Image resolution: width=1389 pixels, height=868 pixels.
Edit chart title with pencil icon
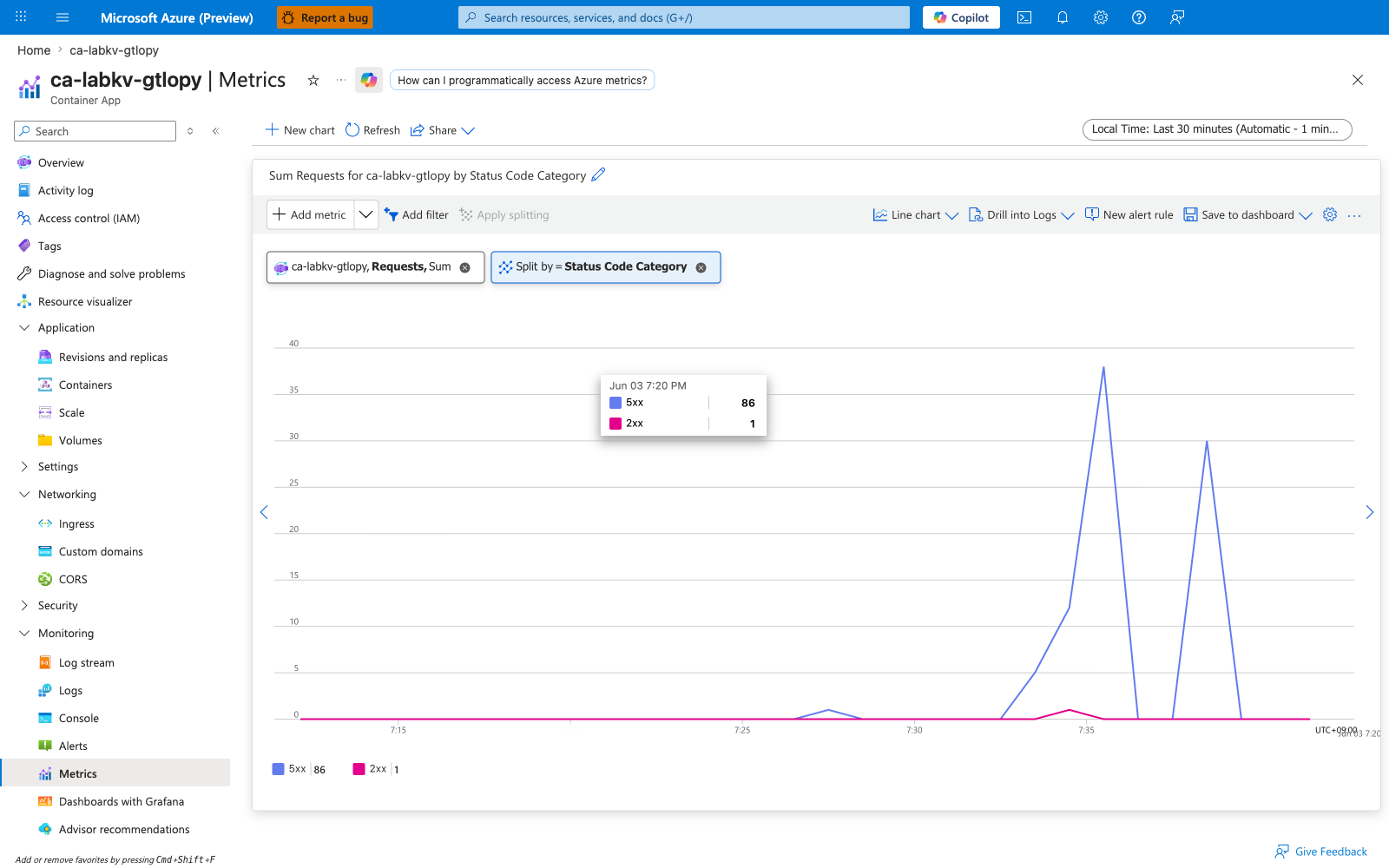coord(598,174)
